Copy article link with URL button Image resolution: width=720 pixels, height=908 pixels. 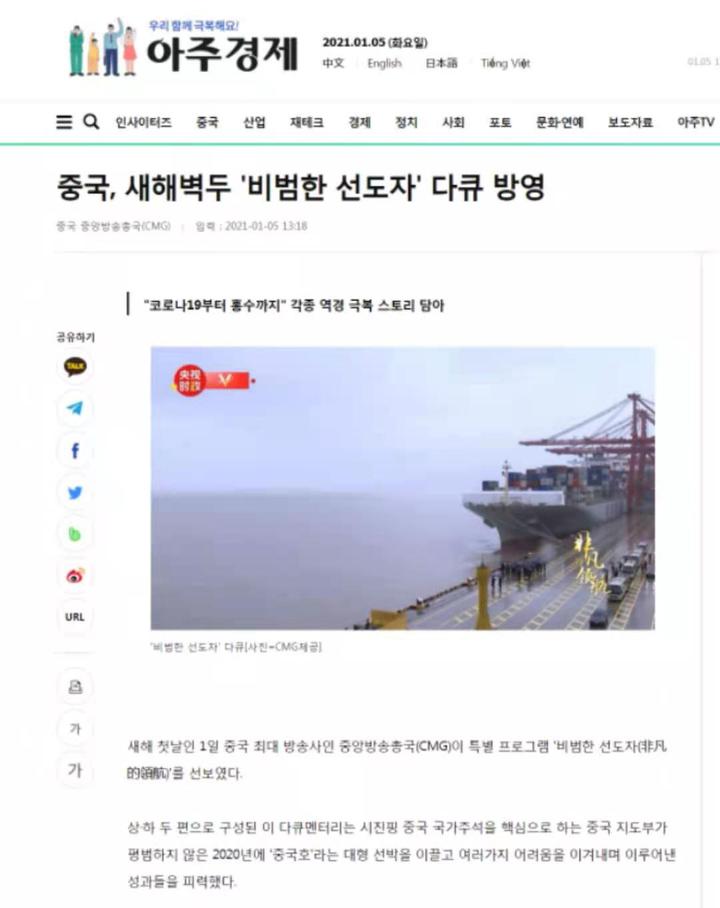tap(75, 617)
